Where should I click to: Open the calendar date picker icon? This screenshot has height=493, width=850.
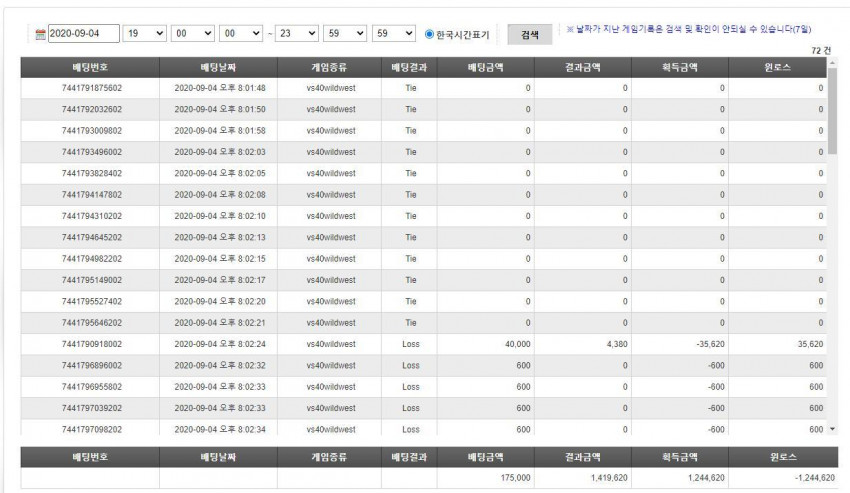40,34
